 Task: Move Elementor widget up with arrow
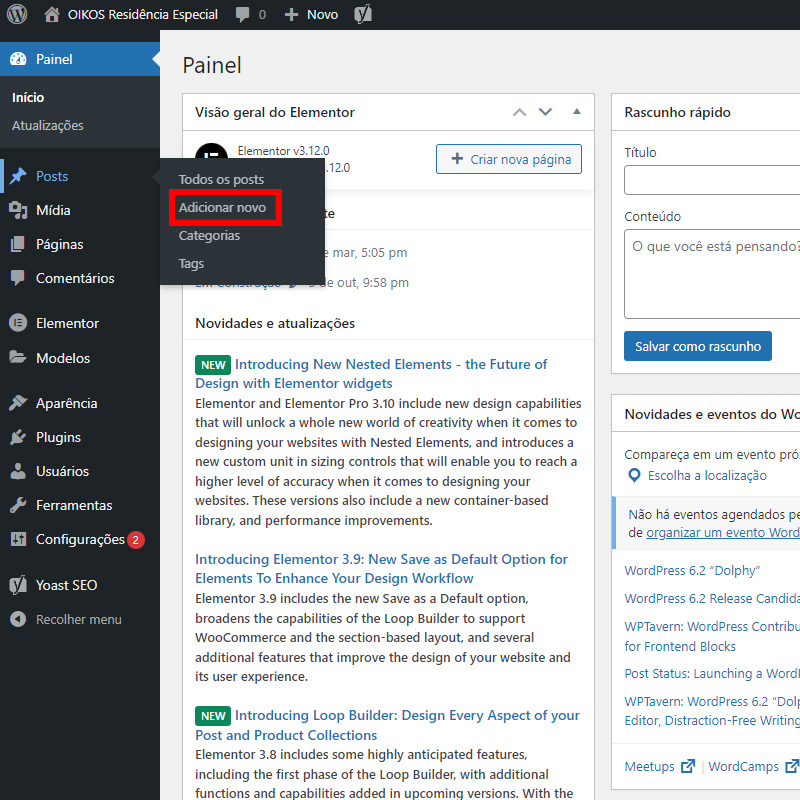pyautogui.click(x=519, y=112)
